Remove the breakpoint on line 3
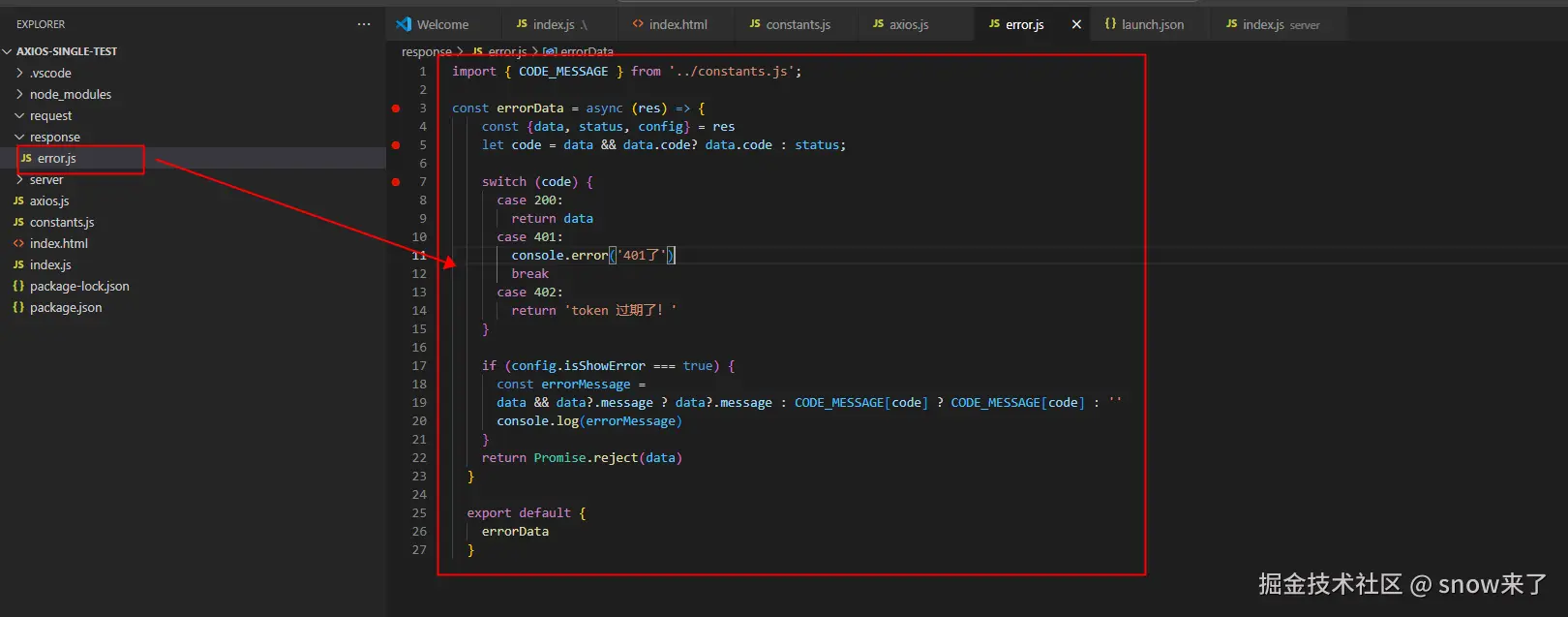 (x=396, y=108)
